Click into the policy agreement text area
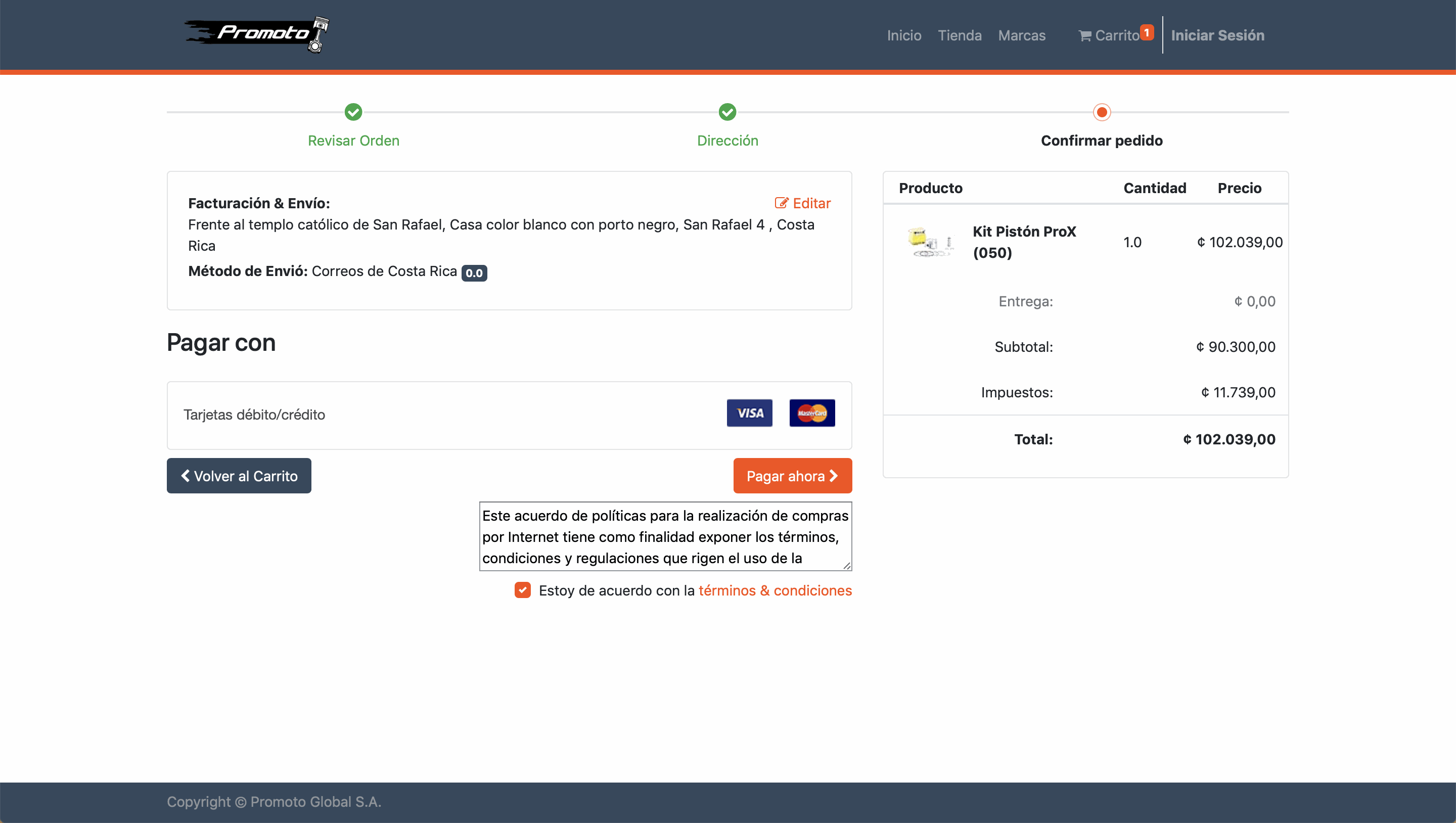 point(665,536)
